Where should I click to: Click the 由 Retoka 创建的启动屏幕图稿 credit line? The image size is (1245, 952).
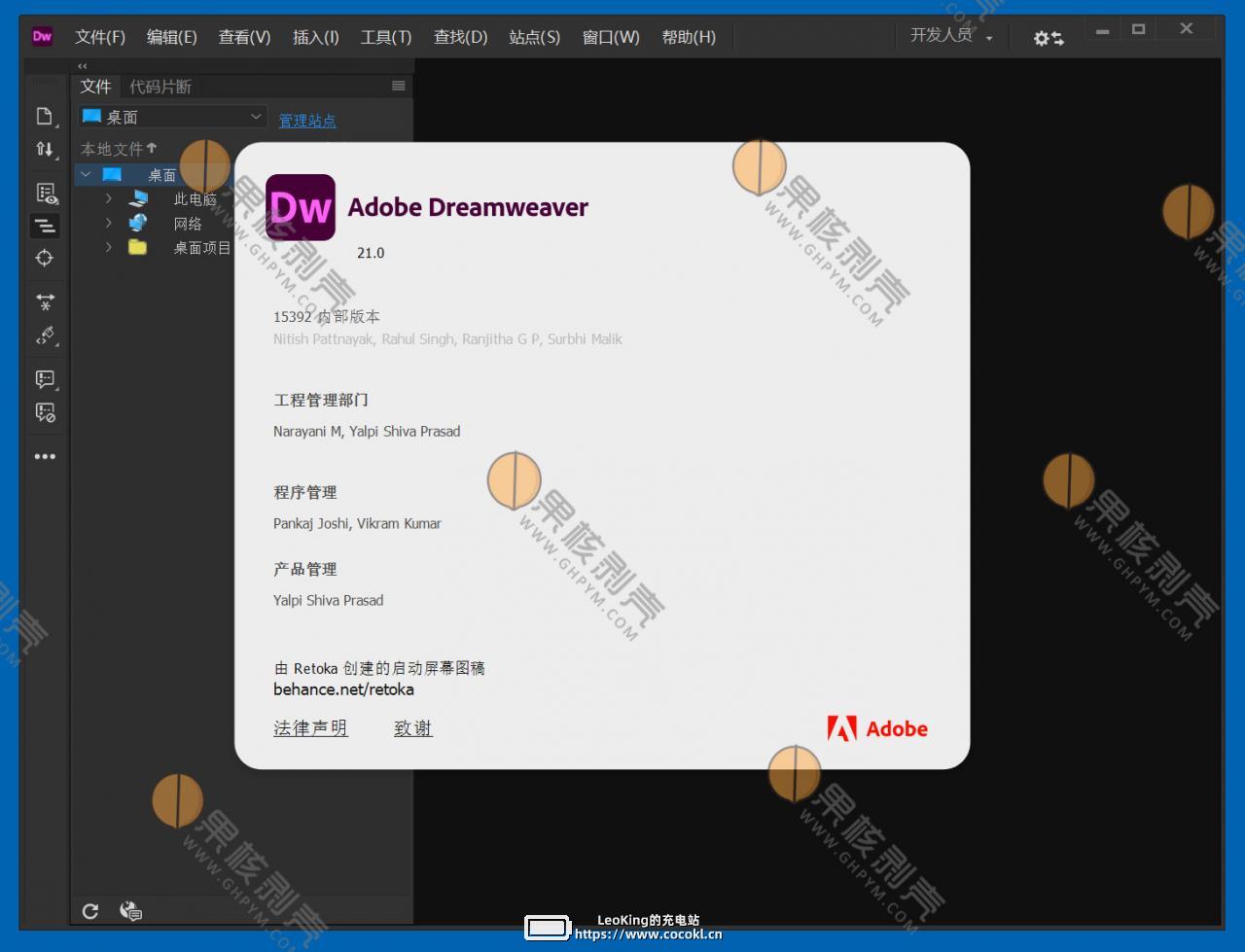click(x=379, y=668)
